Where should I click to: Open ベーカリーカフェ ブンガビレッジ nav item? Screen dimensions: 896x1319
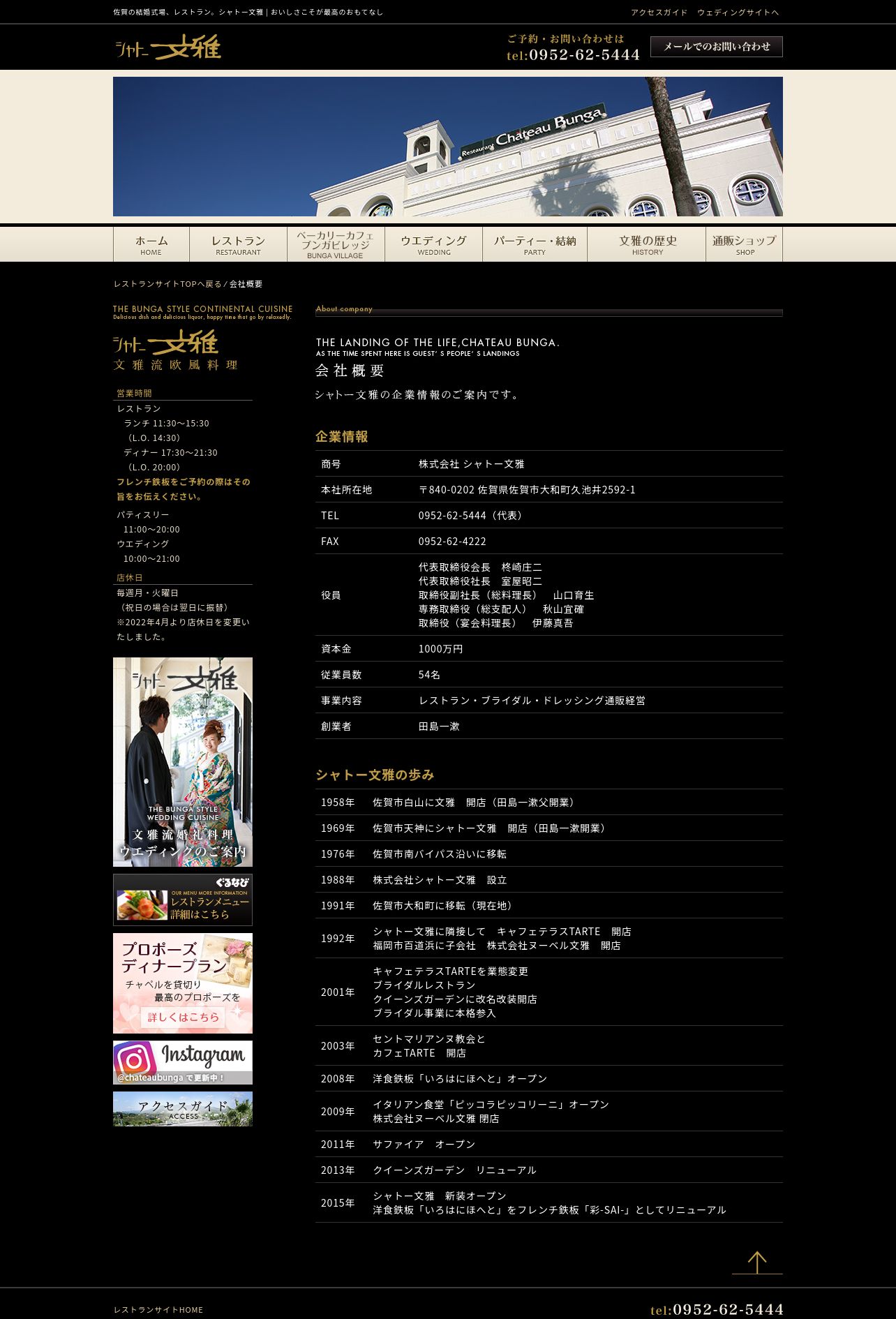336,244
